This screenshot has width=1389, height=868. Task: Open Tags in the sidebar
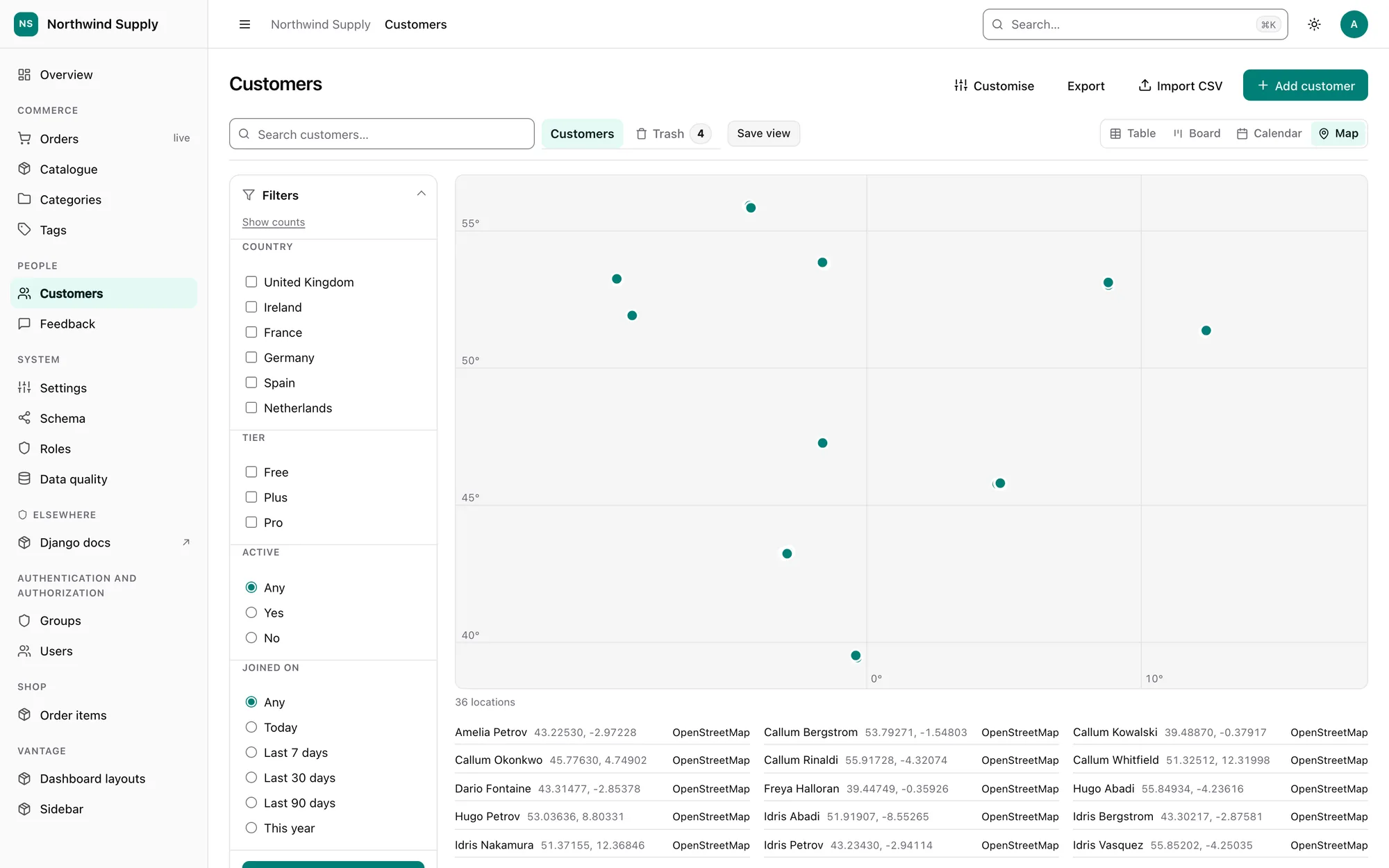104,230
